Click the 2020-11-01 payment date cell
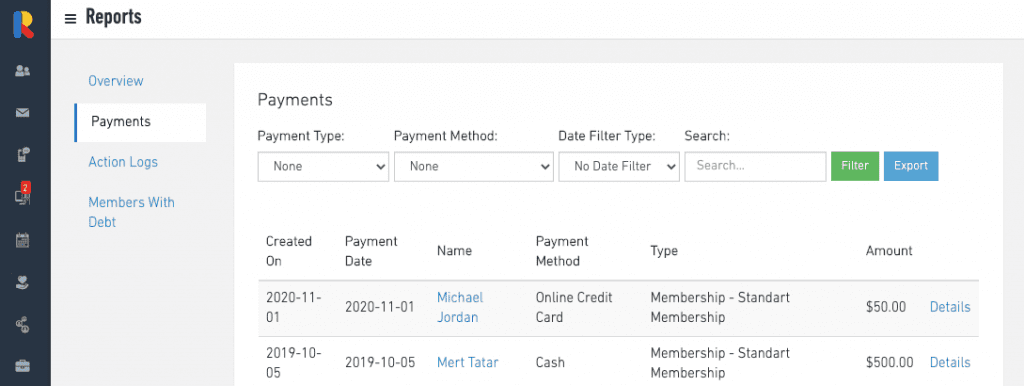Image resolution: width=1024 pixels, height=386 pixels. [x=379, y=307]
